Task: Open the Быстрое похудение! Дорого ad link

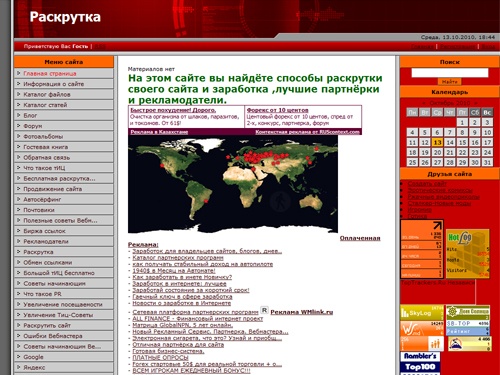Action: coord(173,110)
